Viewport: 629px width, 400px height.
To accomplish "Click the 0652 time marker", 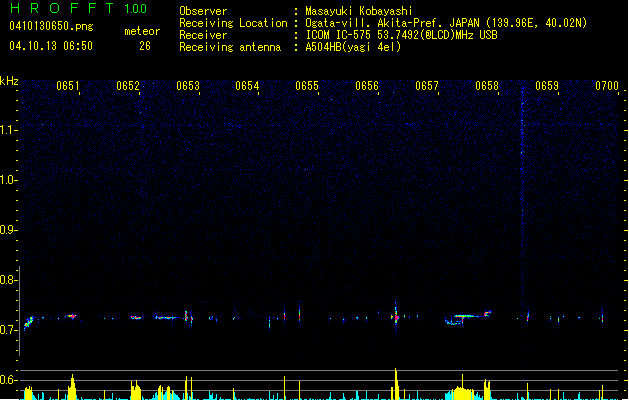I will [128, 86].
